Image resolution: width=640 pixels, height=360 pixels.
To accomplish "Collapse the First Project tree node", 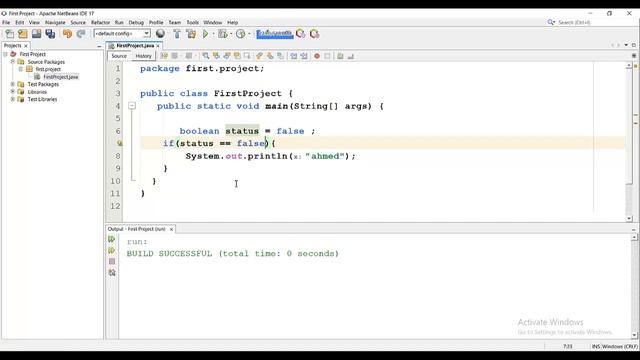I will (x=5, y=54).
